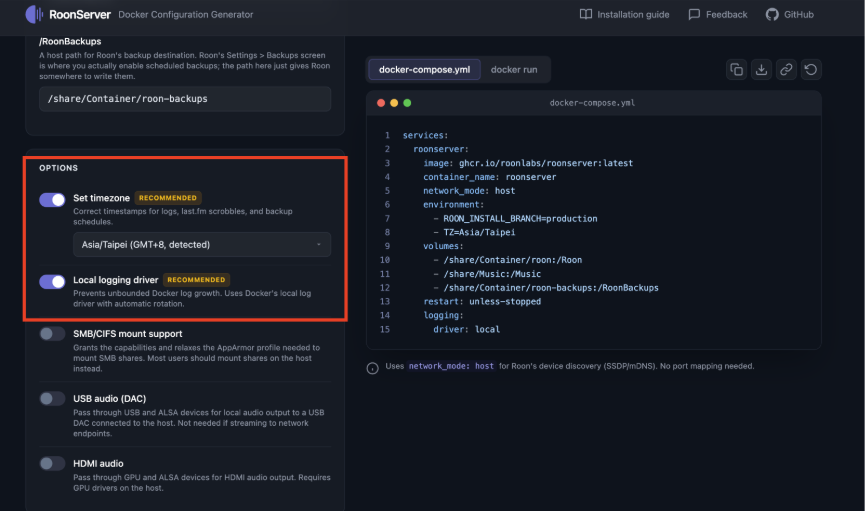The image size is (865, 511).
Task: Click the 'TZ=Asia/Taipei' code line
Action: [x=479, y=232]
